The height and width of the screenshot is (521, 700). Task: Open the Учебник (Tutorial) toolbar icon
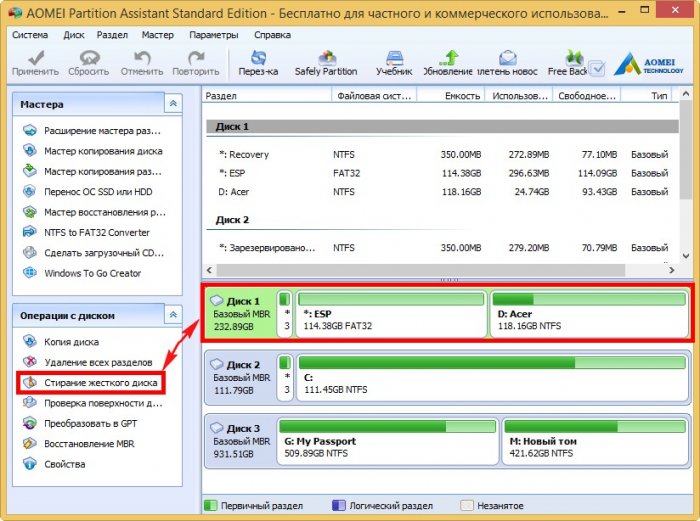[x=393, y=64]
